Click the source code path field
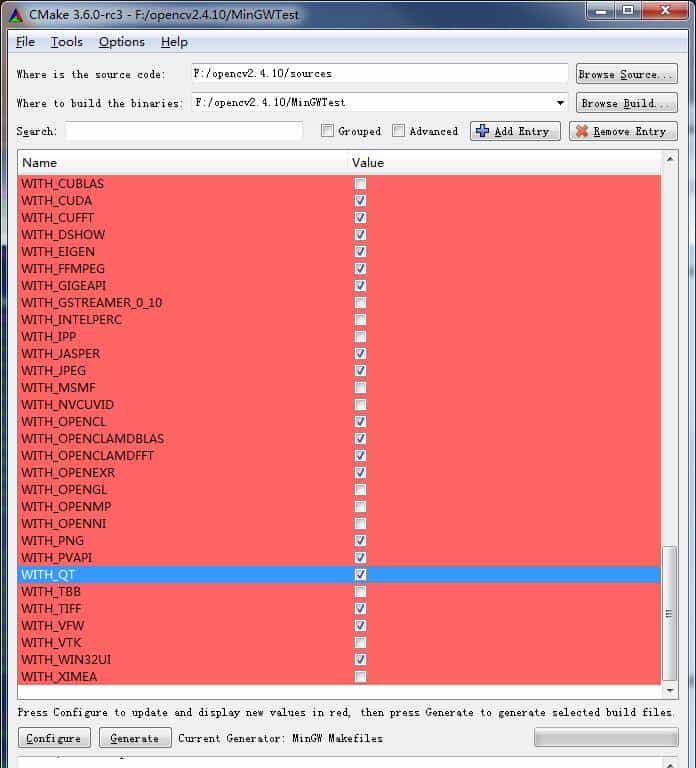The image size is (696, 768). [379, 73]
